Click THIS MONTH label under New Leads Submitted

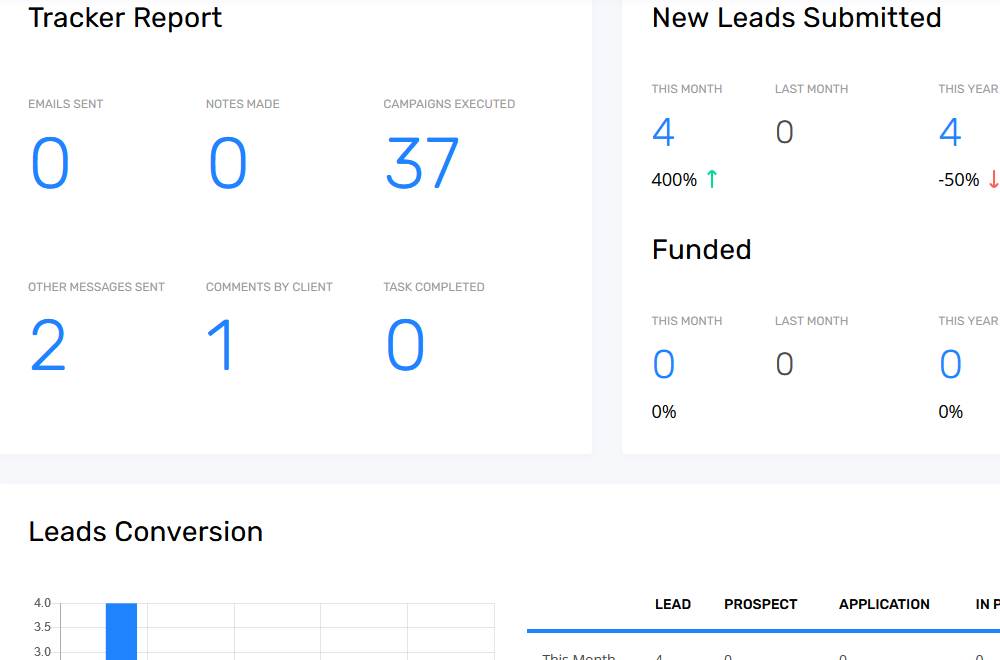click(687, 89)
